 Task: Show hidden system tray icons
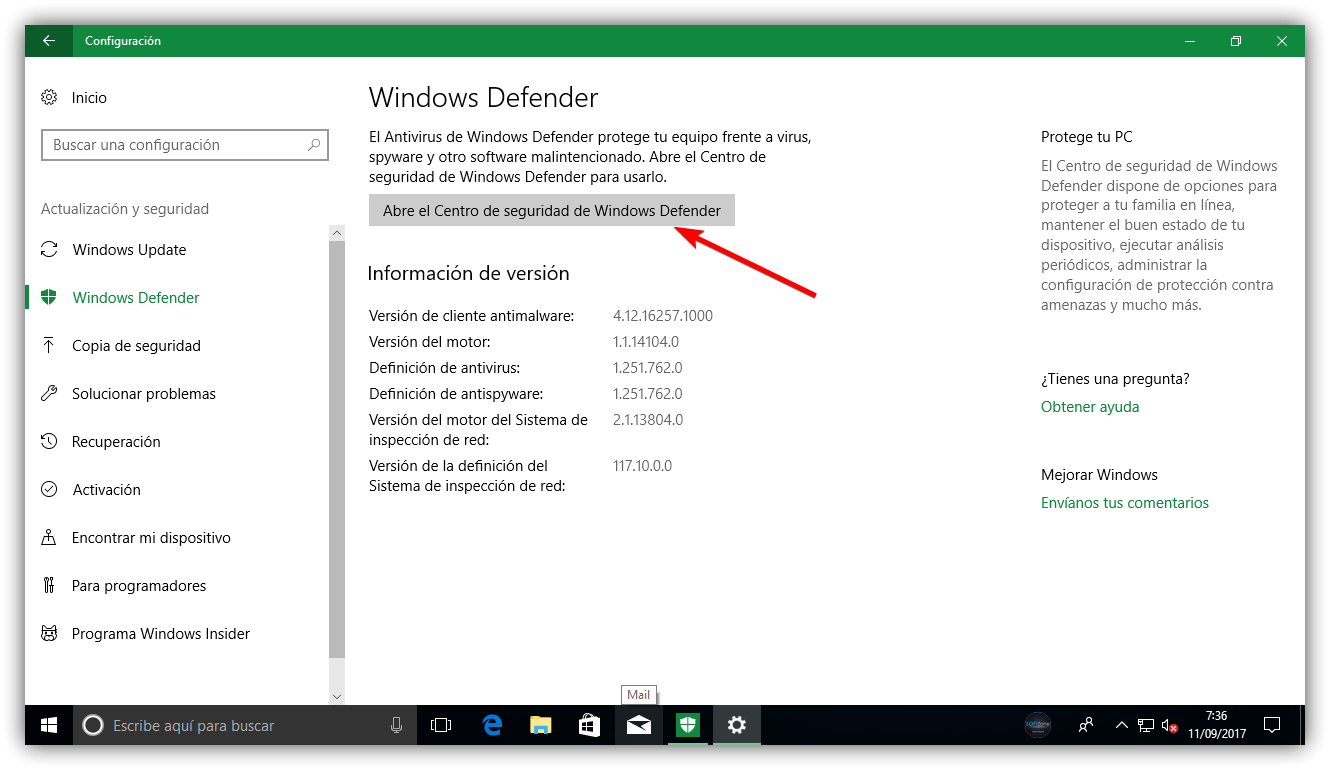click(1121, 725)
